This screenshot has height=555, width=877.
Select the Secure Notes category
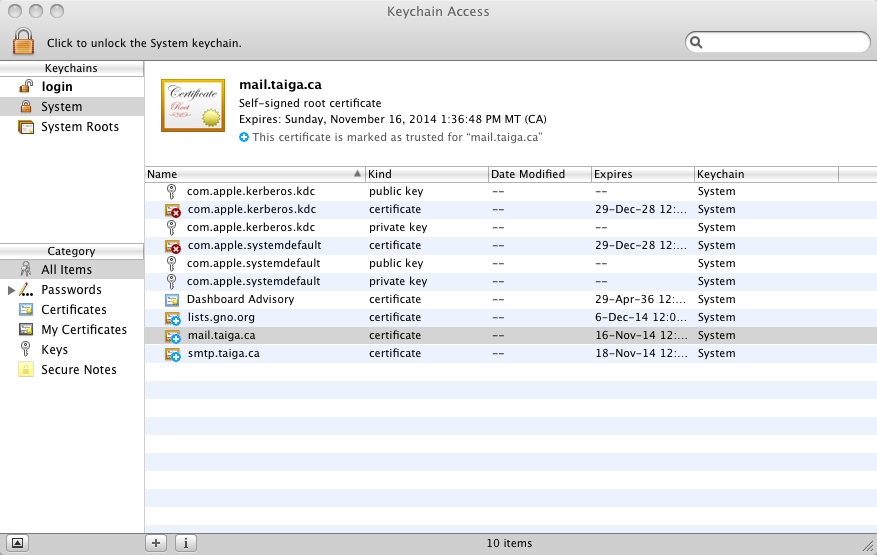click(78, 370)
